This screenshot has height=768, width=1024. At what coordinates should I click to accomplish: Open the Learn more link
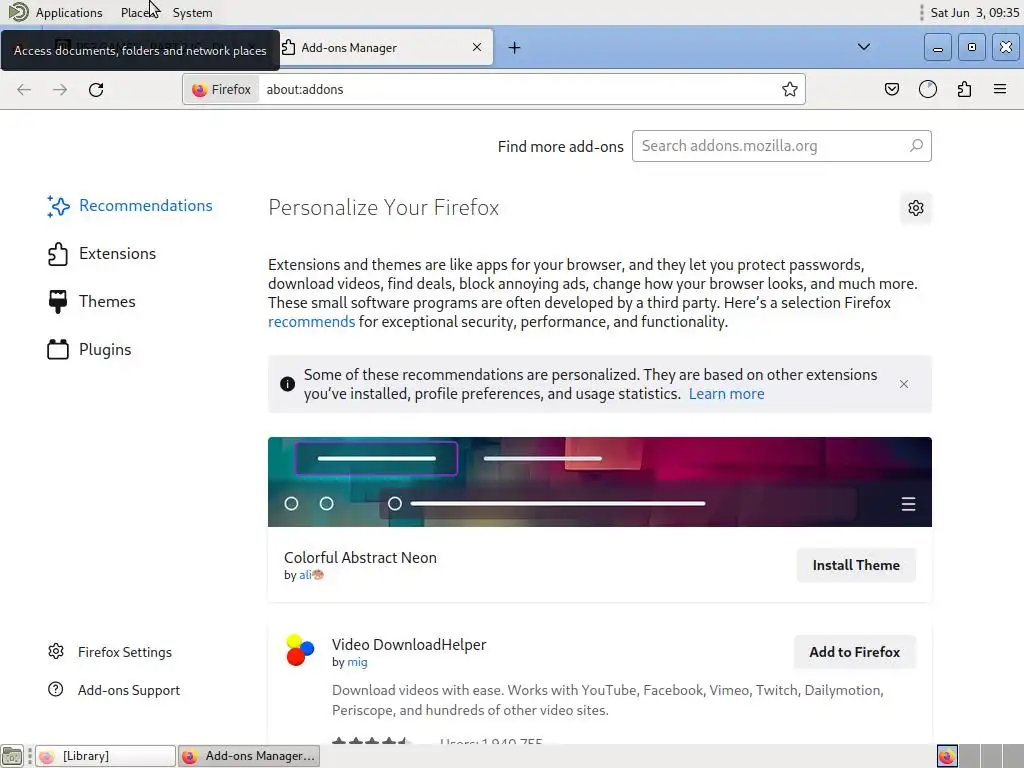[x=726, y=394]
